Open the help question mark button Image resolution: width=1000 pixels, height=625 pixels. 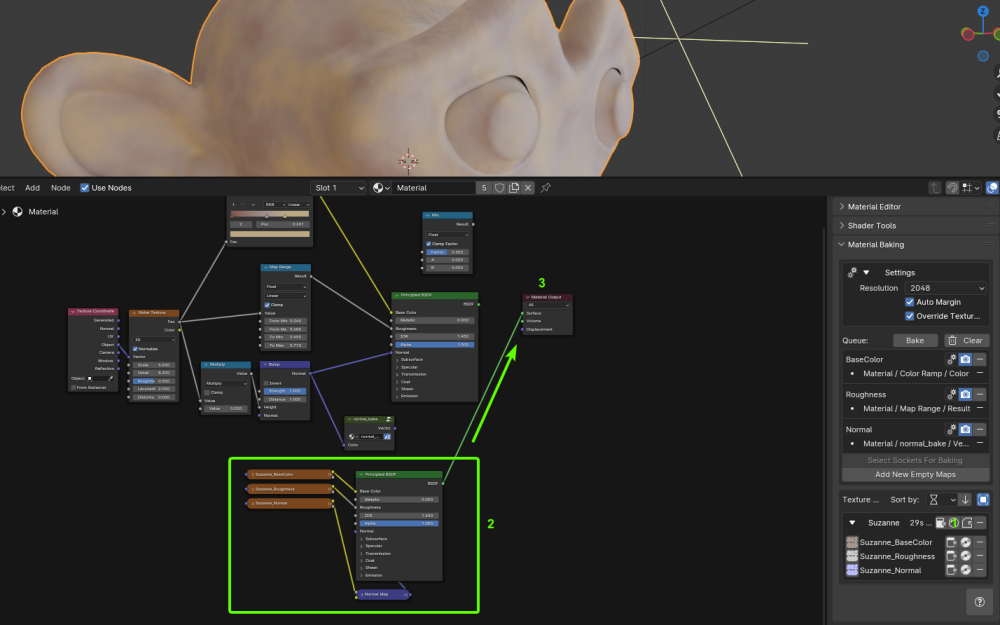980,601
